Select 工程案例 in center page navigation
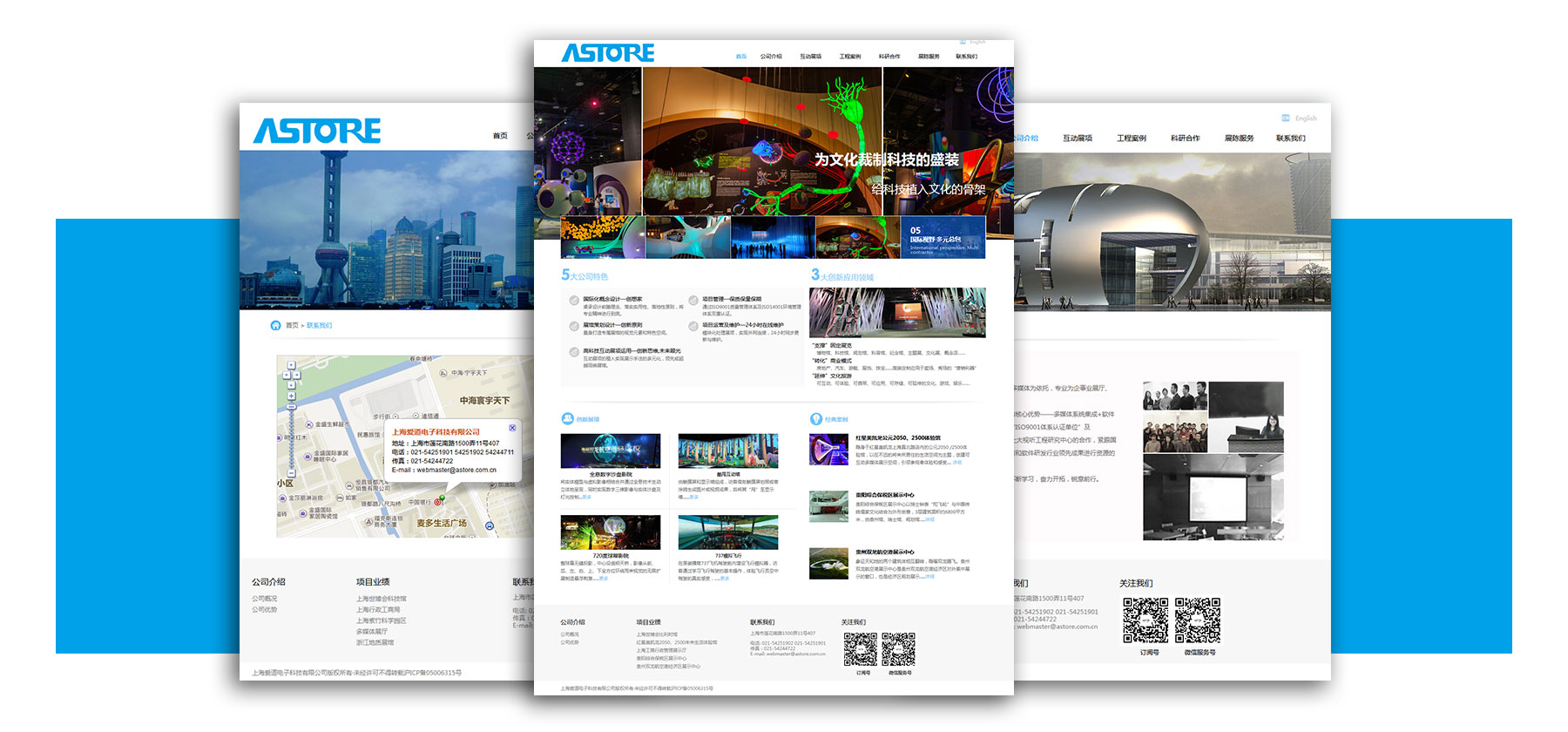Screen dimensions: 1568x732 click(850, 57)
